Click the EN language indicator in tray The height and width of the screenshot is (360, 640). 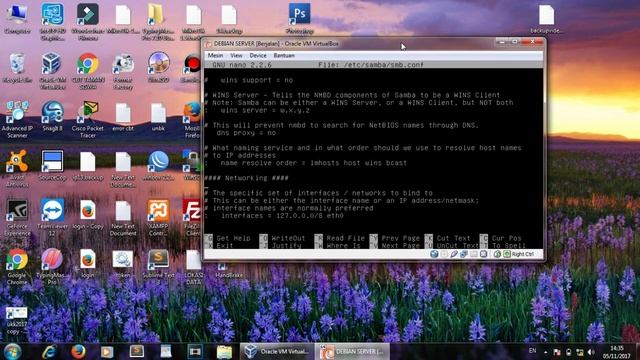click(x=532, y=351)
